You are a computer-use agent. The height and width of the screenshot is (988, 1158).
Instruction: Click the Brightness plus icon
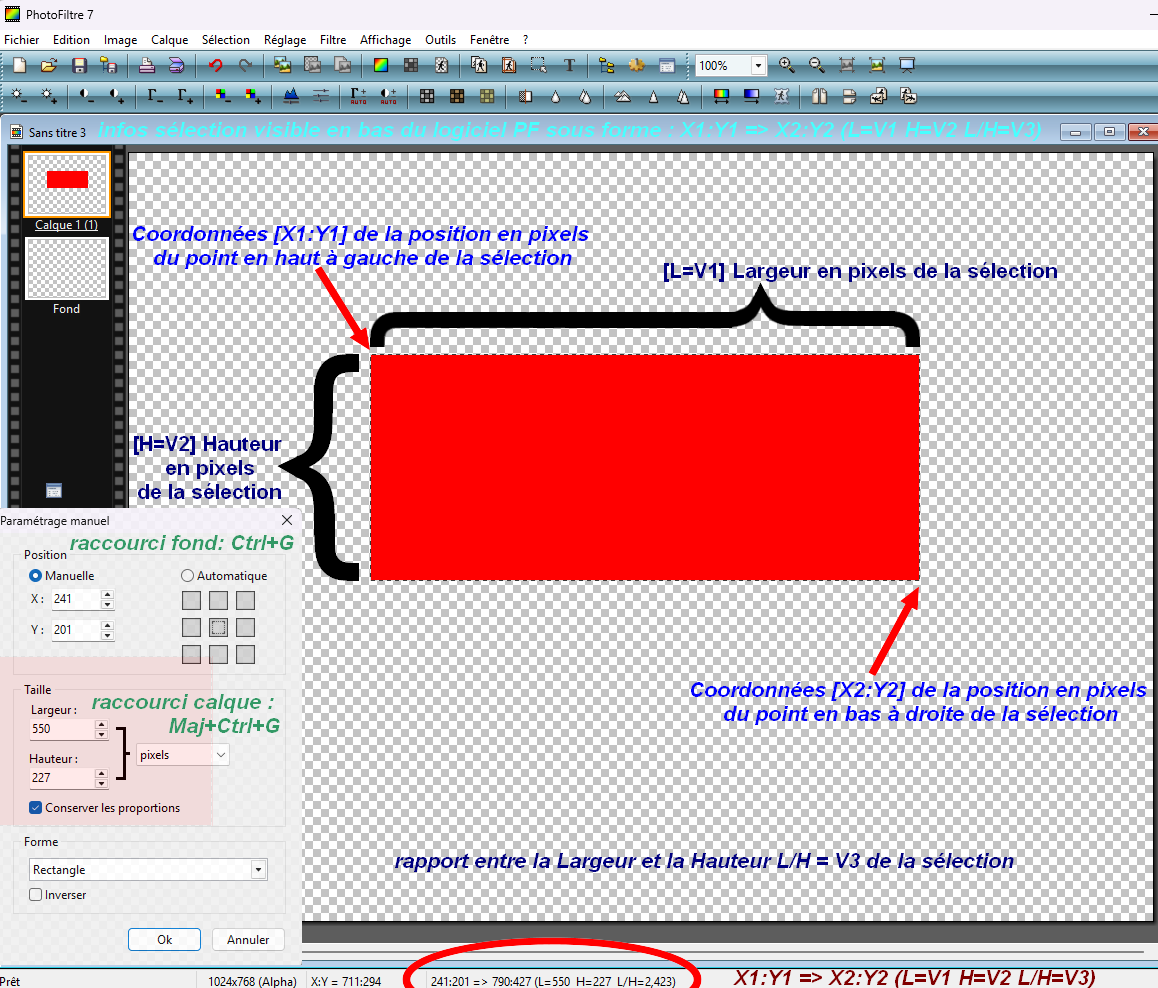(x=49, y=96)
